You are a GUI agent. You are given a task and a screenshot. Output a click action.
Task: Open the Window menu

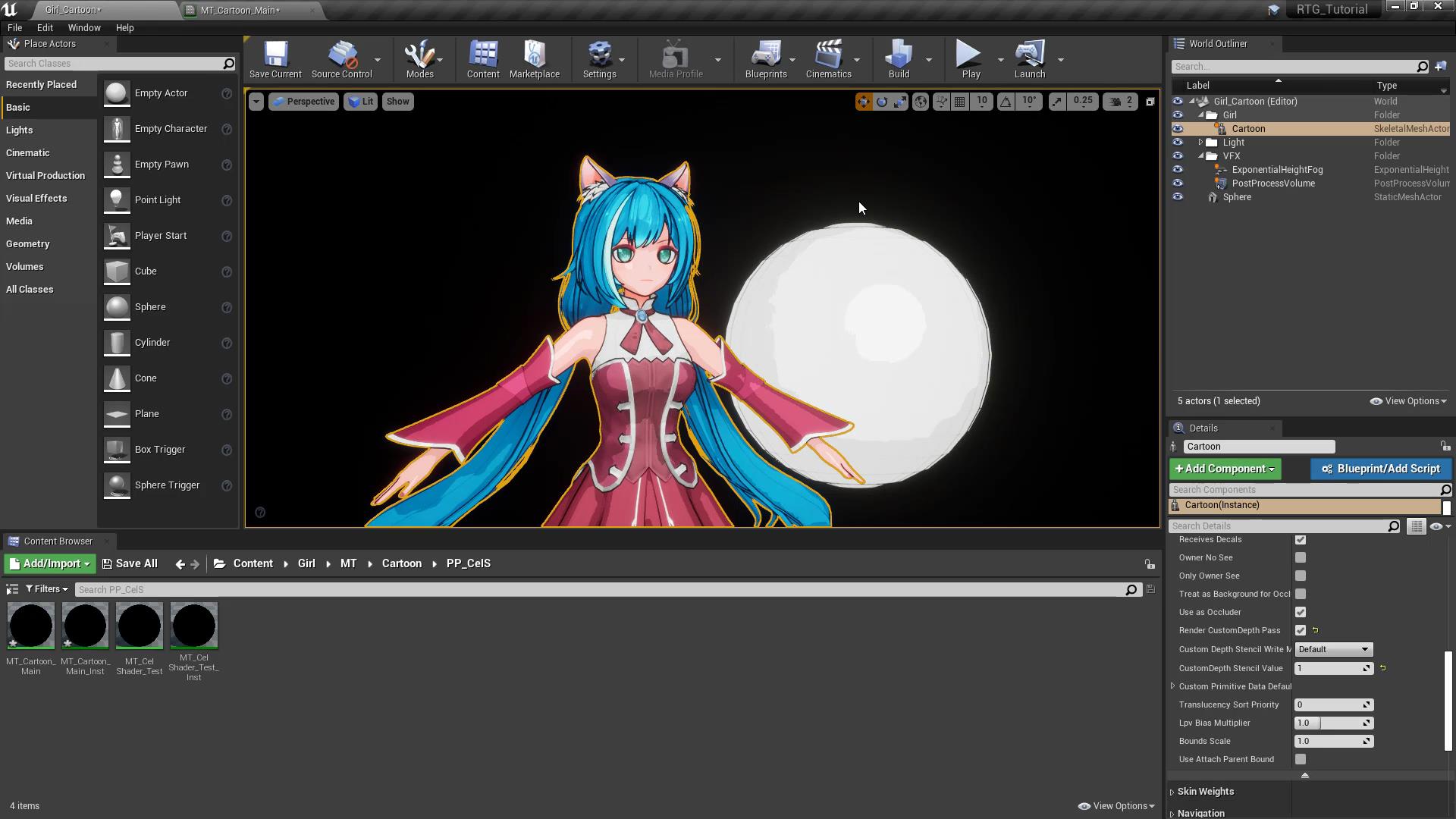click(83, 27)
